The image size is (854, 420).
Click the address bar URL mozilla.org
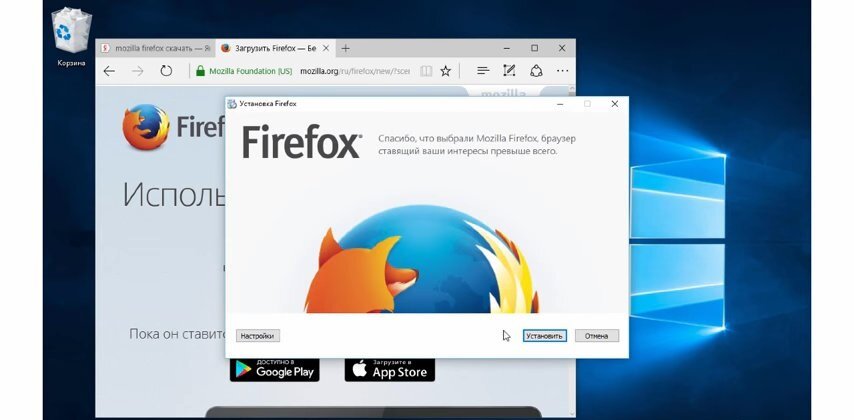355,71
